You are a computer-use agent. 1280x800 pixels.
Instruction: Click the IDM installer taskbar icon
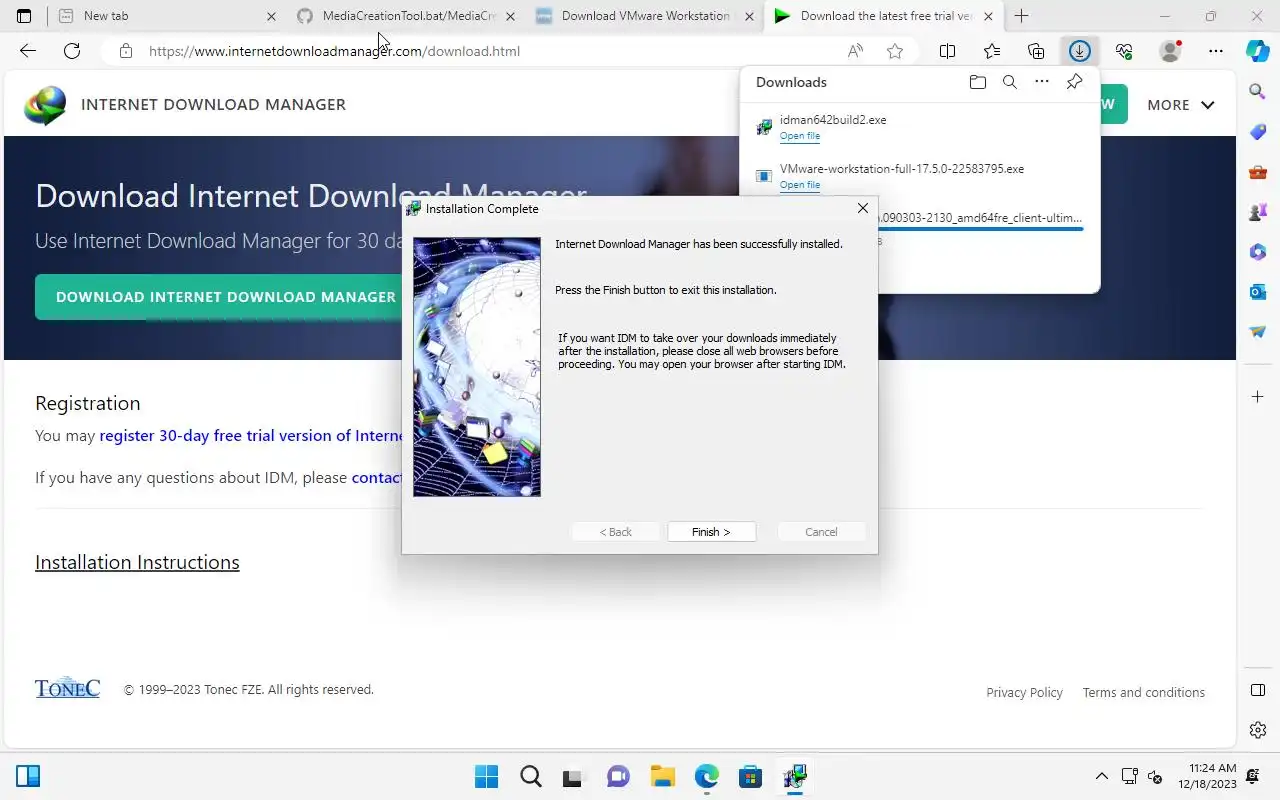[x=794, y=776]
